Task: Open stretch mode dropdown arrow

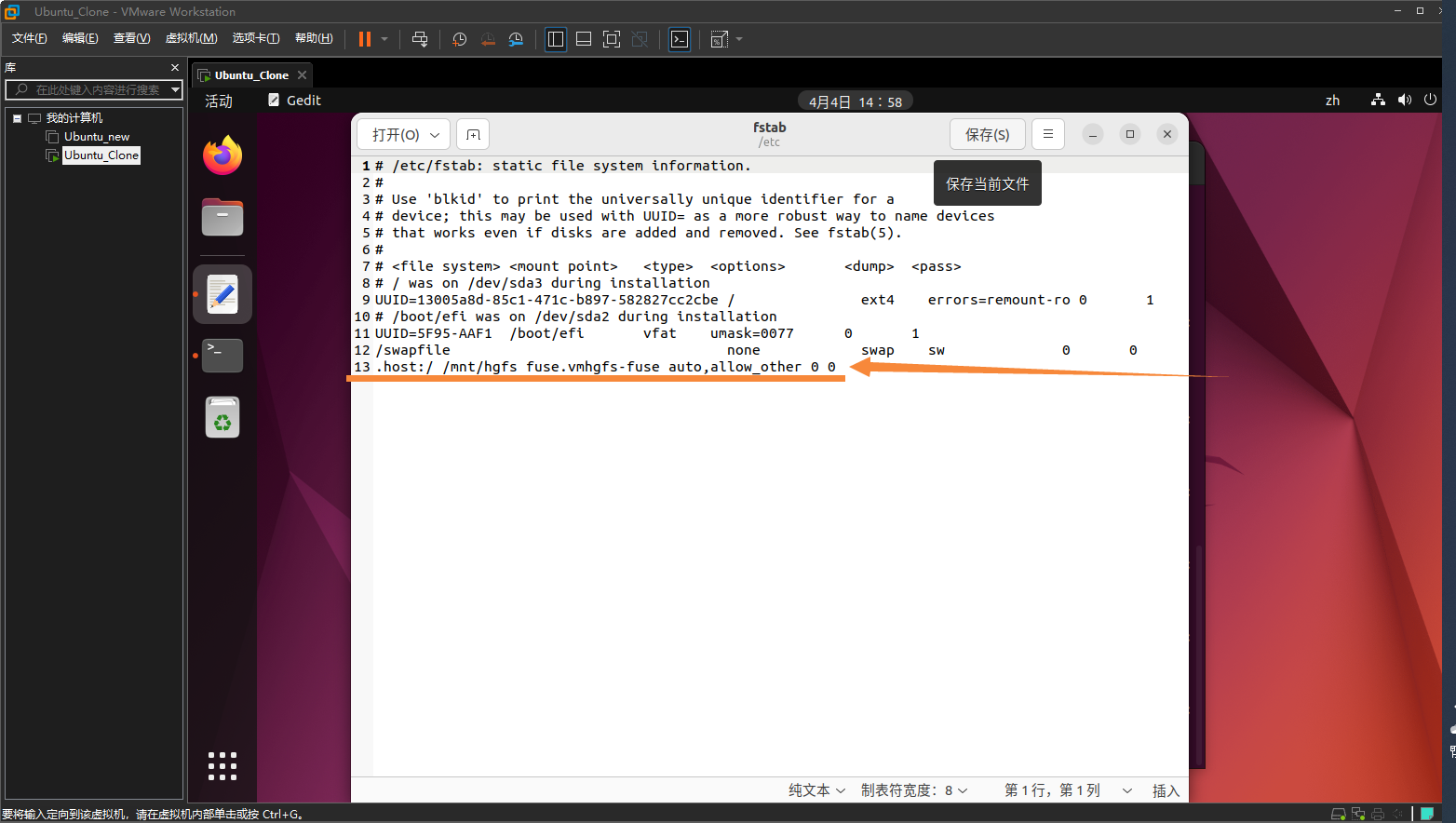Action: 739,39
